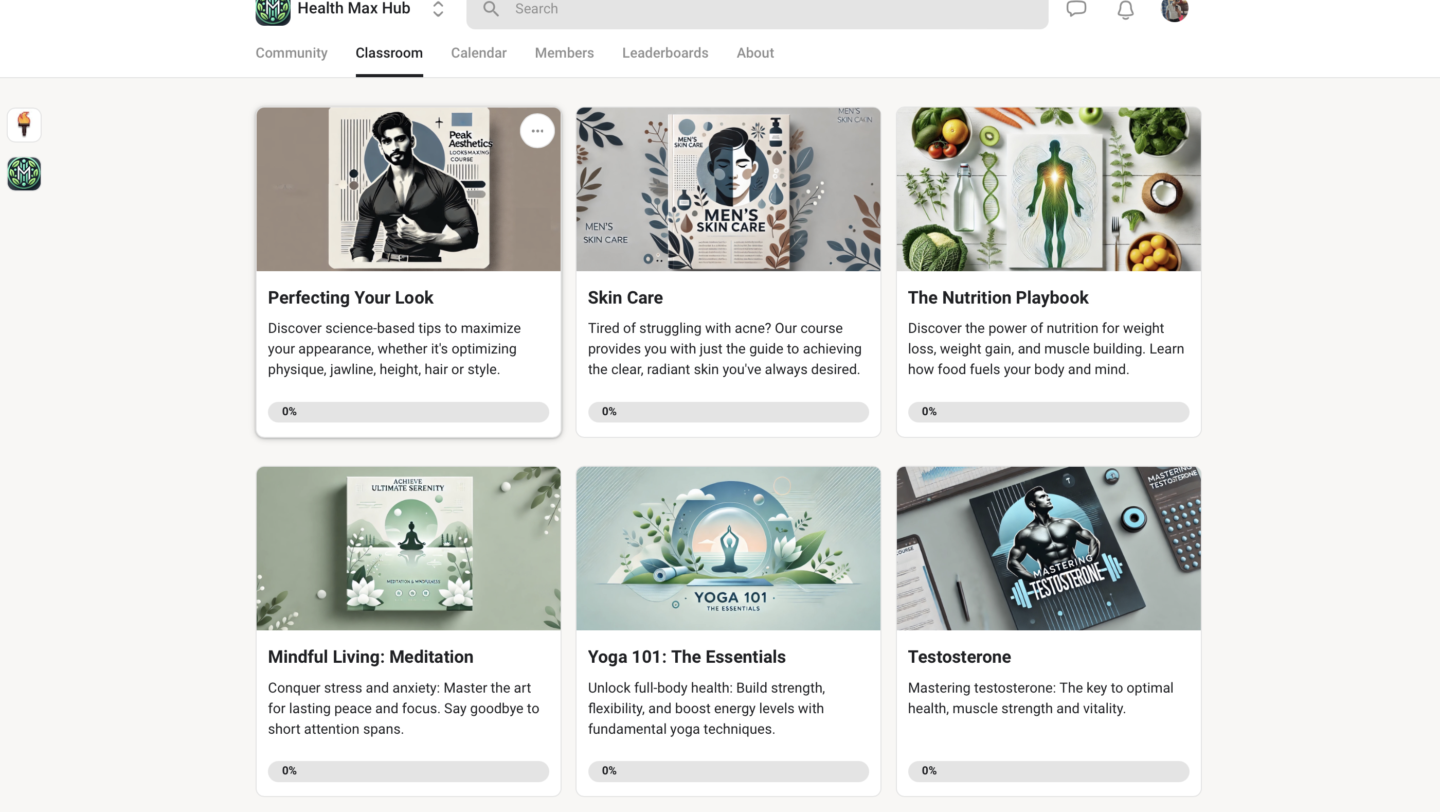The width and height of the screenshot is (1440, 812).
Task: Open the three-dot menu on Perfecting Your Look
Action: [537, 131]
